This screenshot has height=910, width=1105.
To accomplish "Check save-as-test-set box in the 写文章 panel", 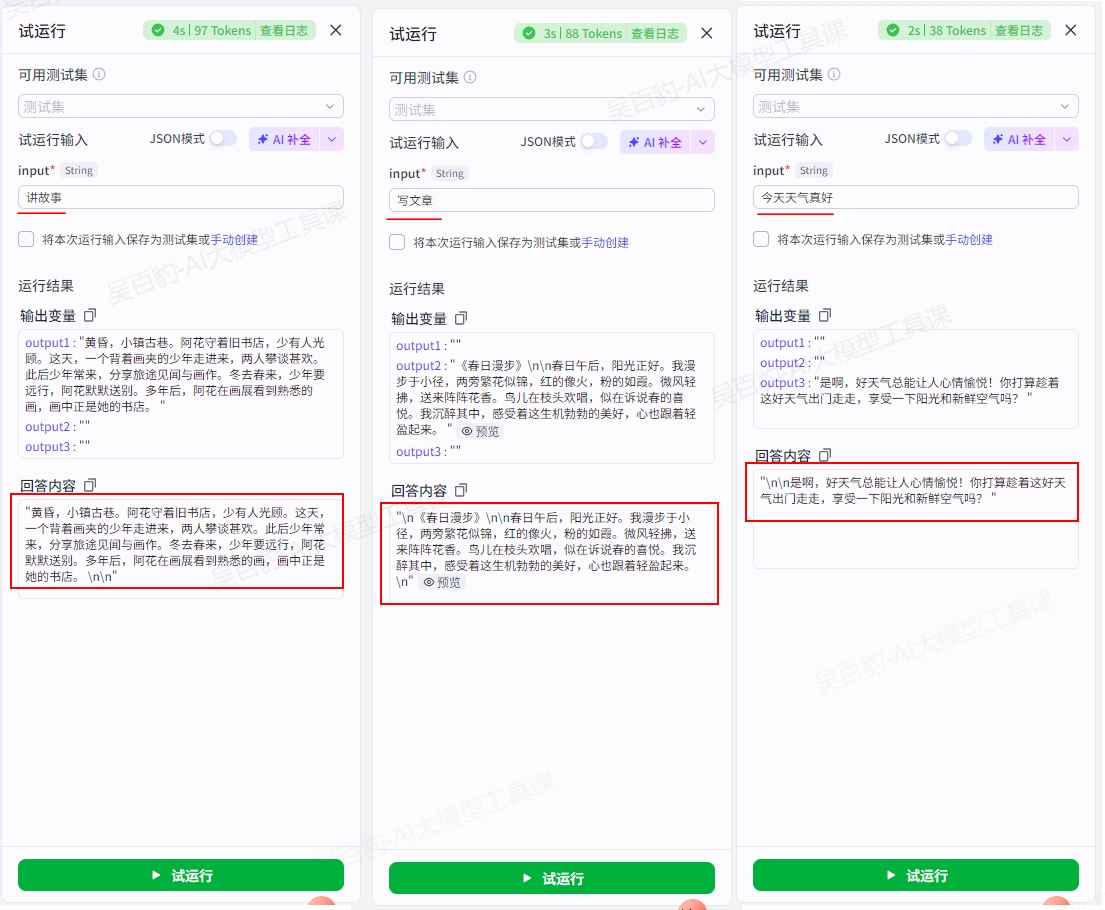I will click(x=397, y=242).
